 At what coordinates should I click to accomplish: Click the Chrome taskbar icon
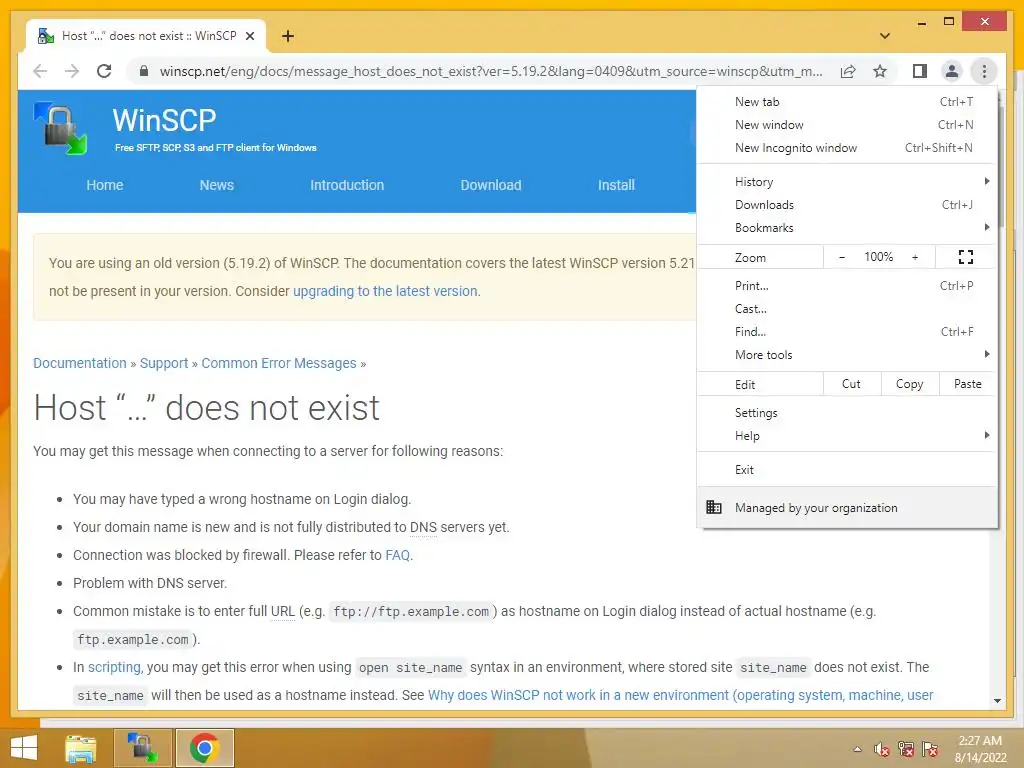pos(204,748)
